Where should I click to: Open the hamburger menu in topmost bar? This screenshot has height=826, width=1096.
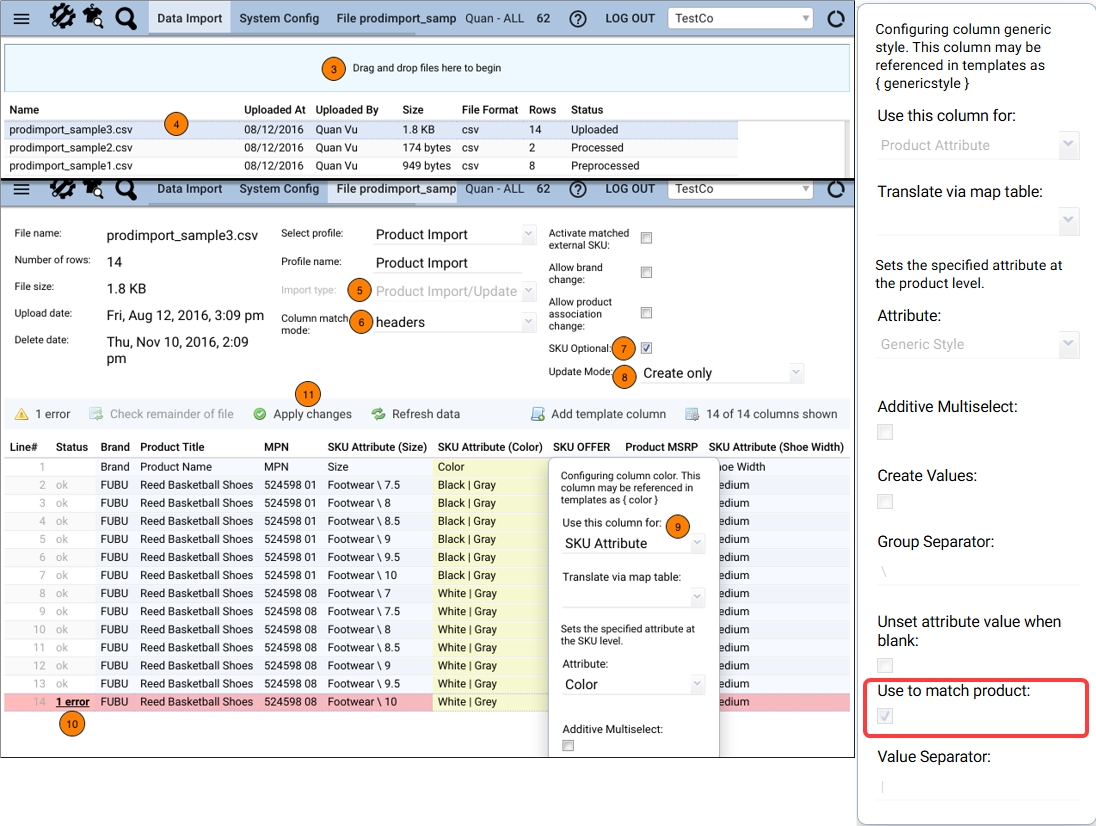click(20, 18)
